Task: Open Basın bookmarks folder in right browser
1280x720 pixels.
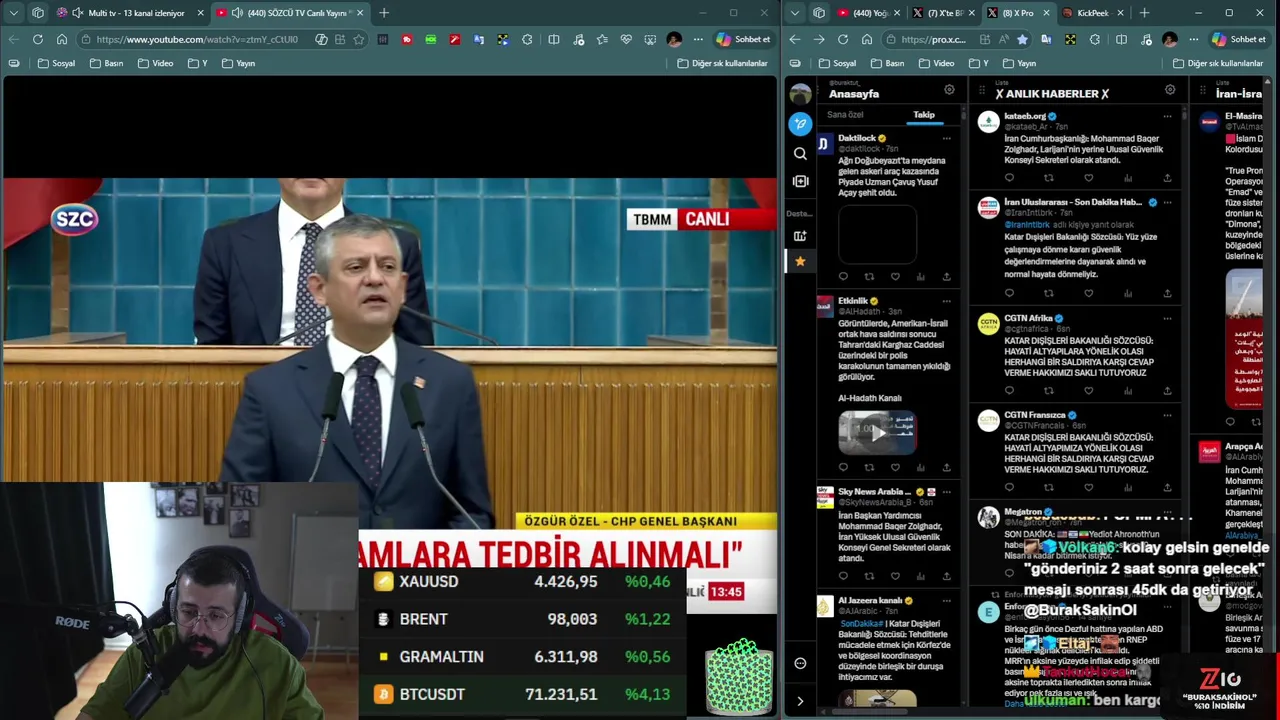Action: (888, 63)
